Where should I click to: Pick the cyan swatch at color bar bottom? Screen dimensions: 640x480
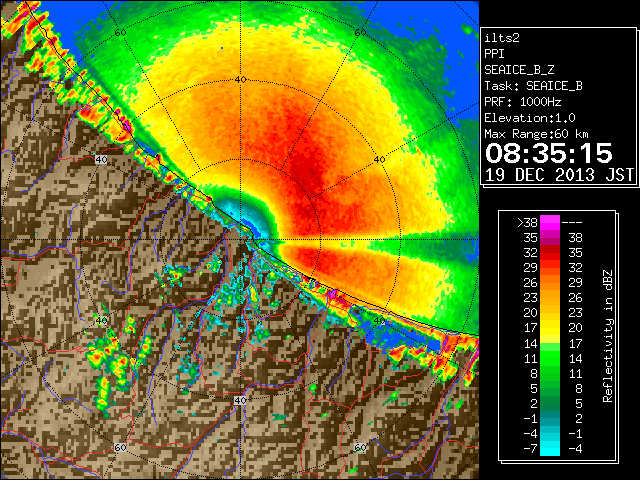[550, 448]
